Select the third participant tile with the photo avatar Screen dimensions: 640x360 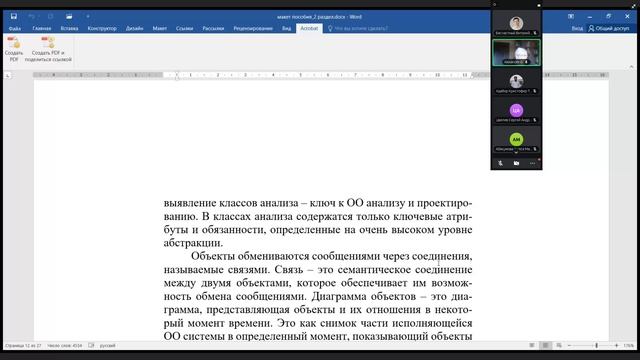point(516,82)
